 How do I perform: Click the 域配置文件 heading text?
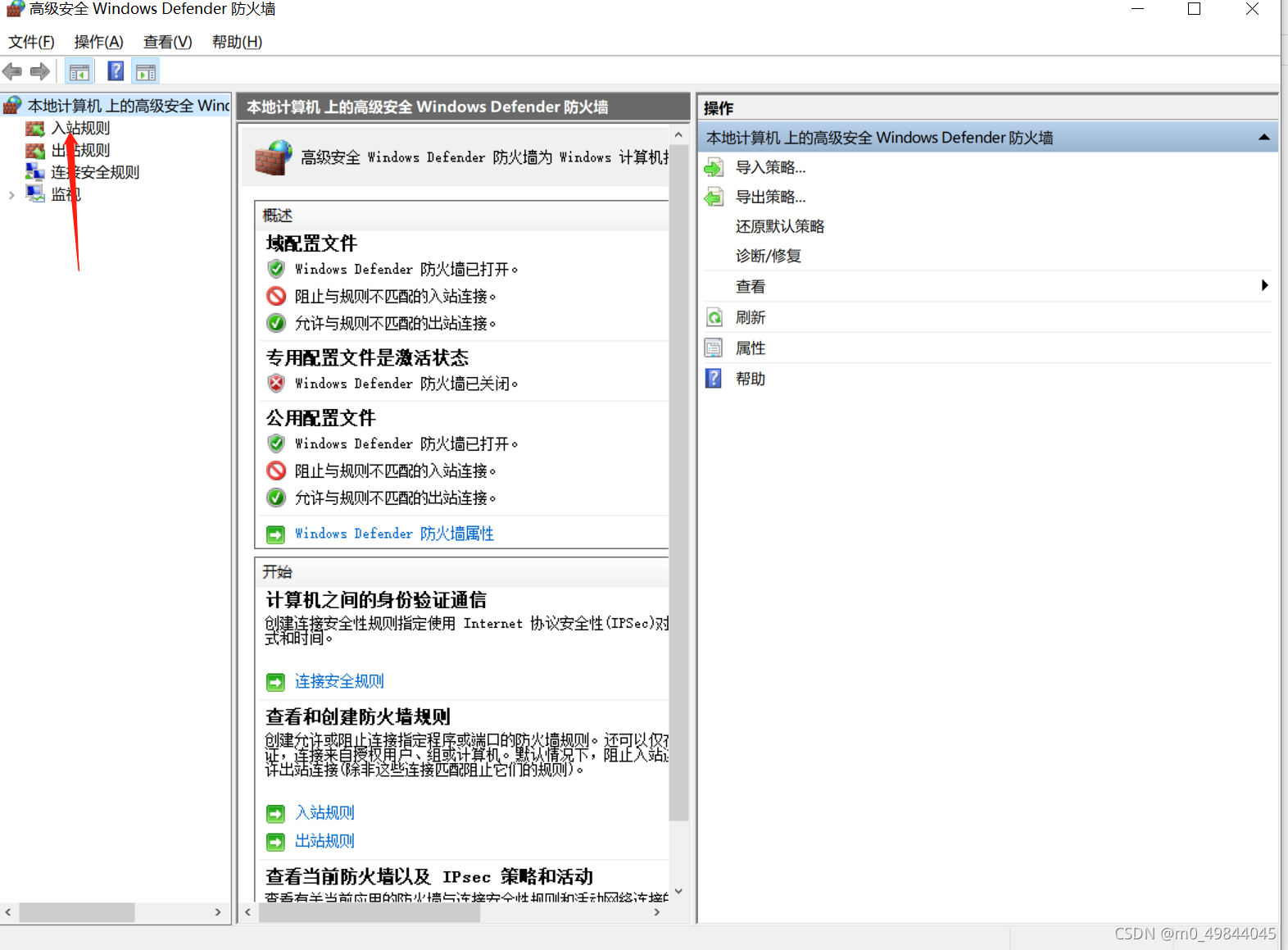point(311,243)
